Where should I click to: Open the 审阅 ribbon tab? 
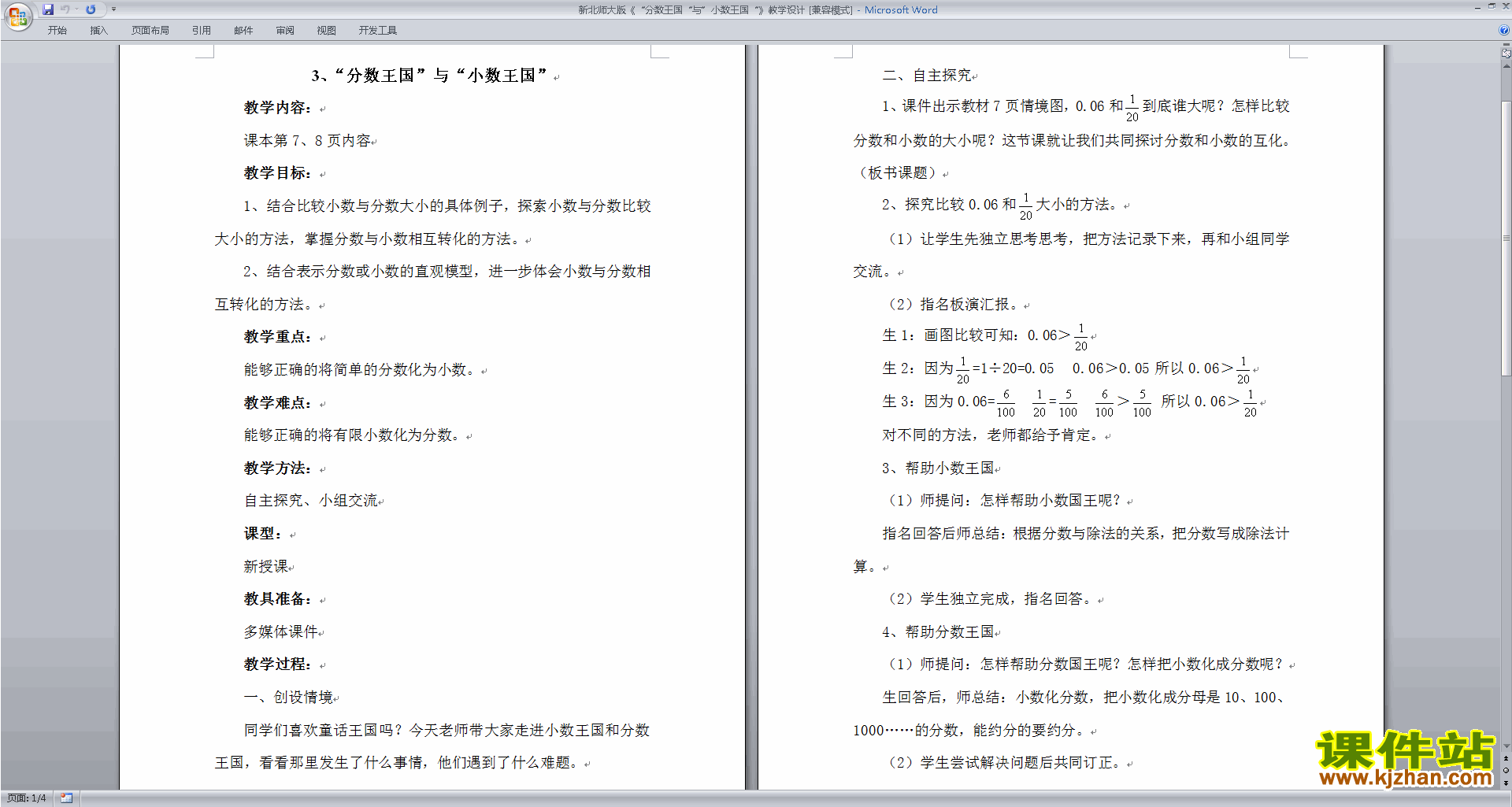(x=285, y=30)
